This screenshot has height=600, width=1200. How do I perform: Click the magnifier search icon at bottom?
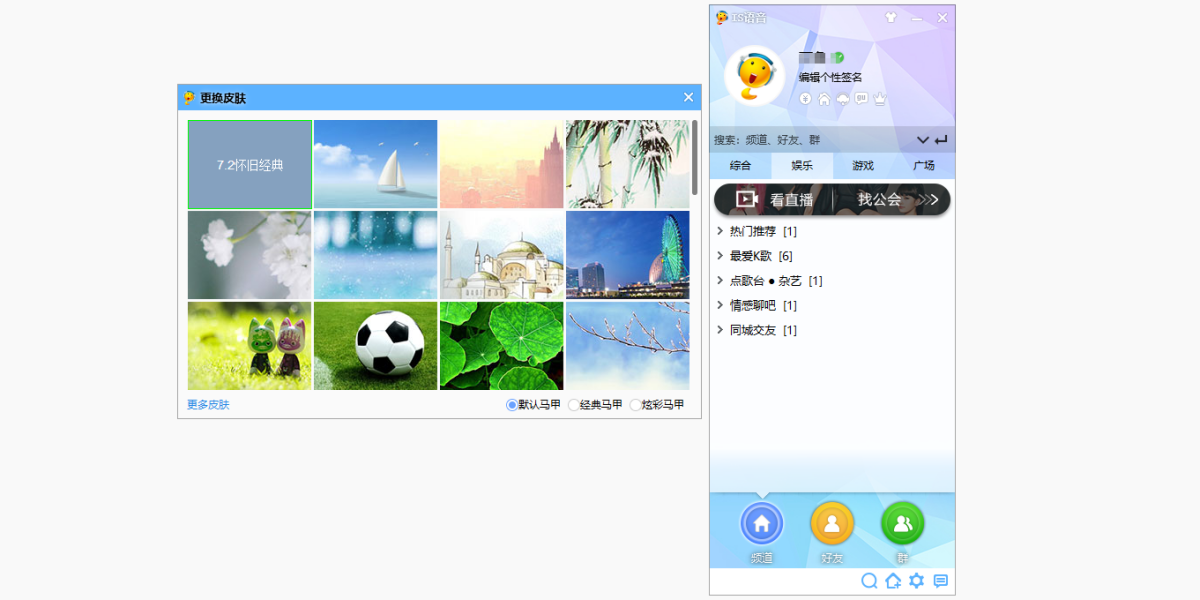point(869,581)
